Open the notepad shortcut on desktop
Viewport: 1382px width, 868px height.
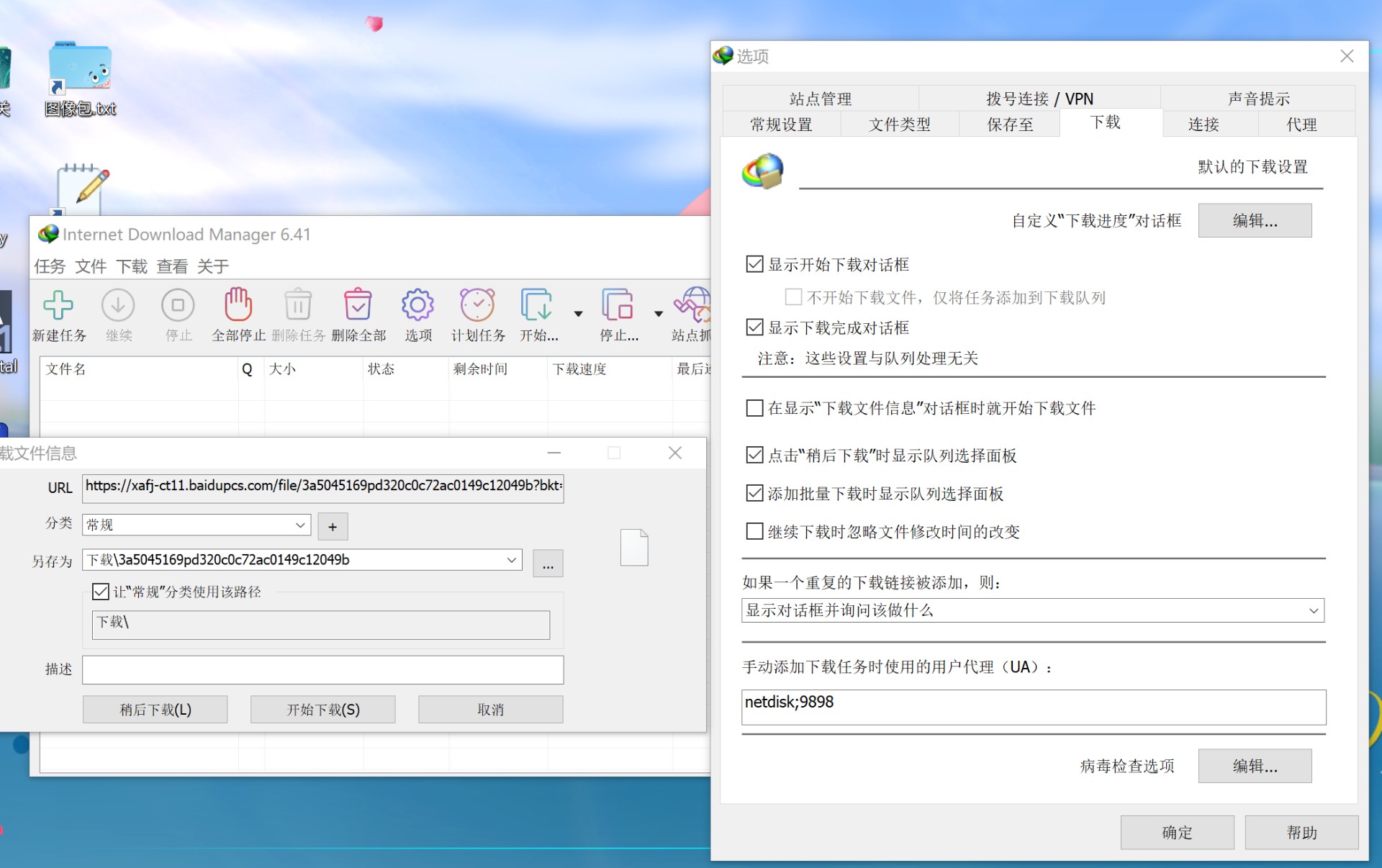pyautogui.click(x=82, y=189)
